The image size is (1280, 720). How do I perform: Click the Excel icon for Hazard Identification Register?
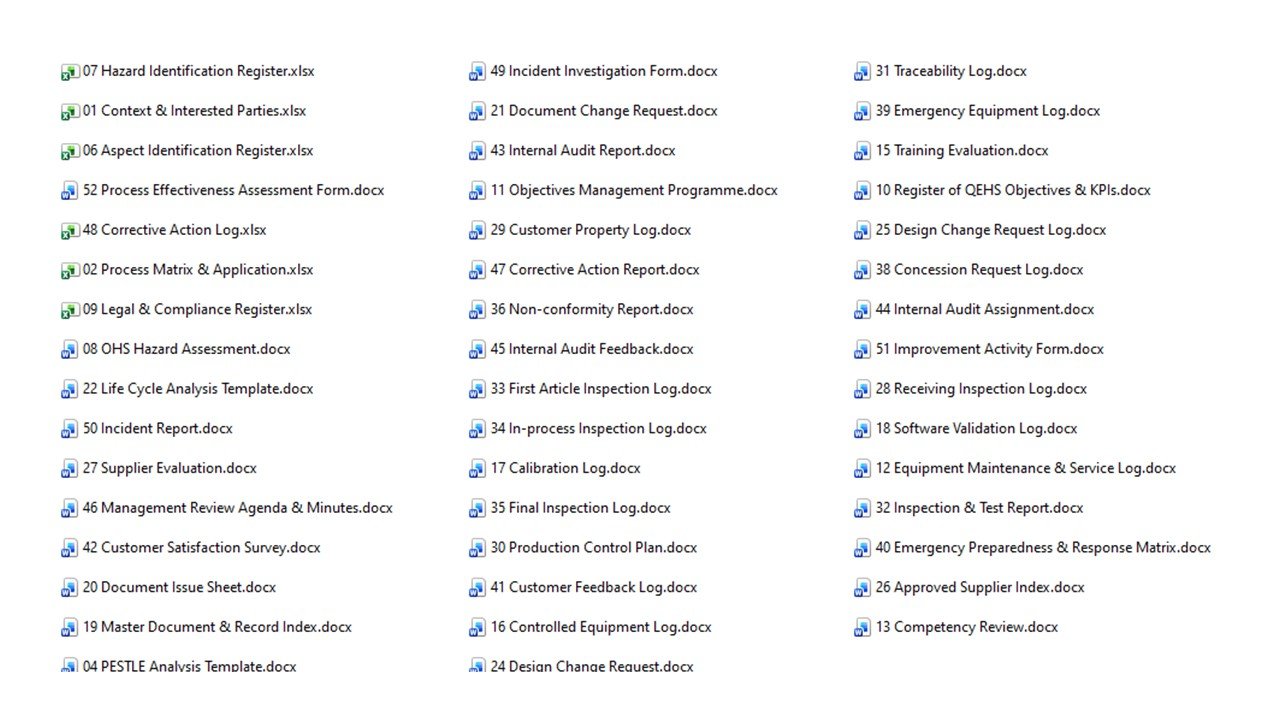point(69,72)
